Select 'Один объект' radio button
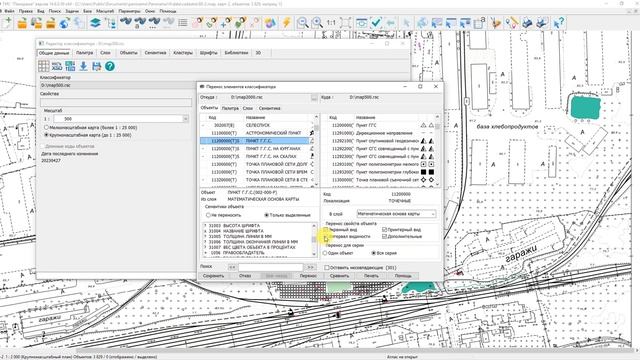640x360 pixels. pyautogui.click(x=325, y=253)
